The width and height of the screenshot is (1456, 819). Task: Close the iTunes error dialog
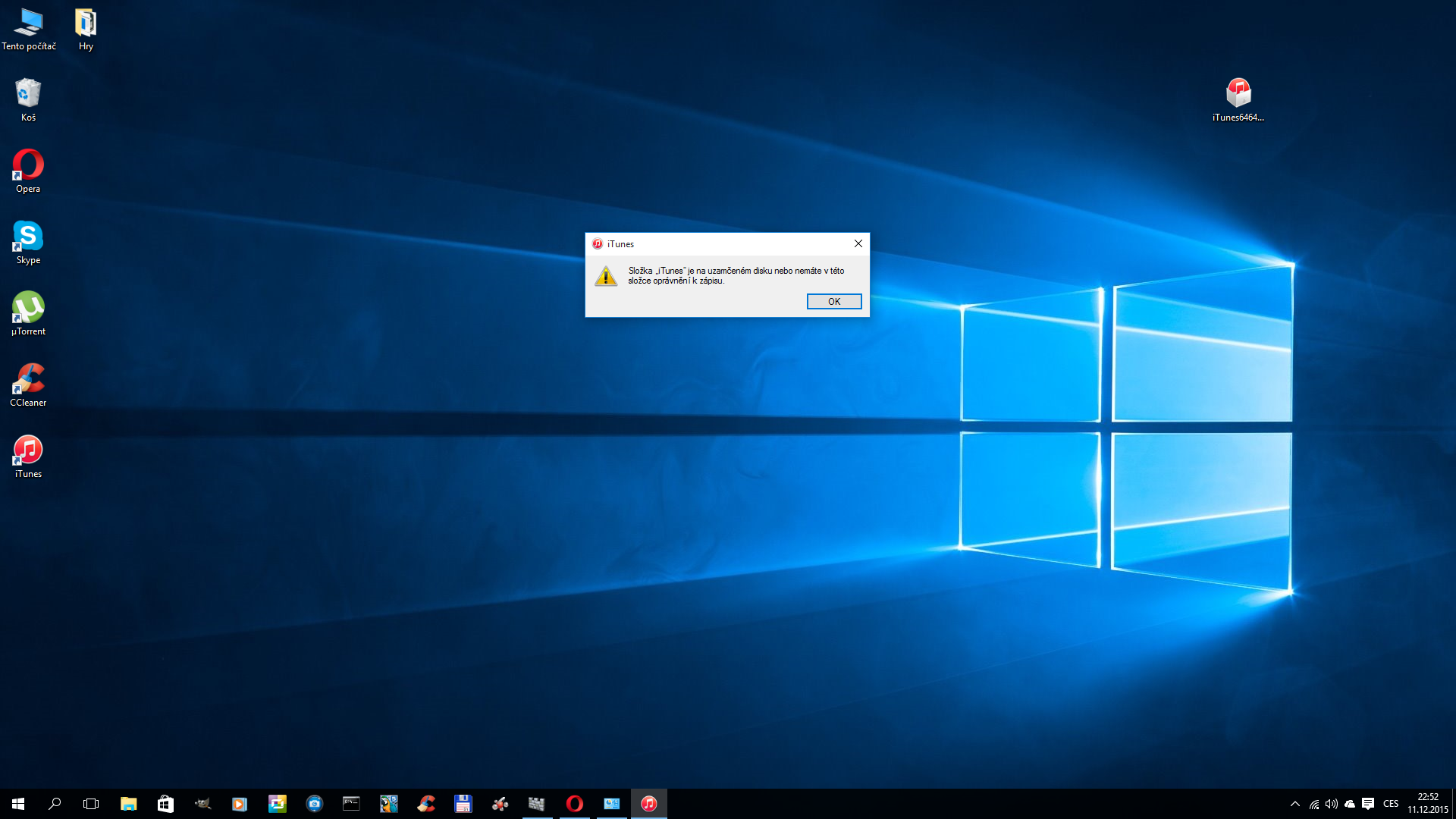pyautogui.click(x=858, y=243)
